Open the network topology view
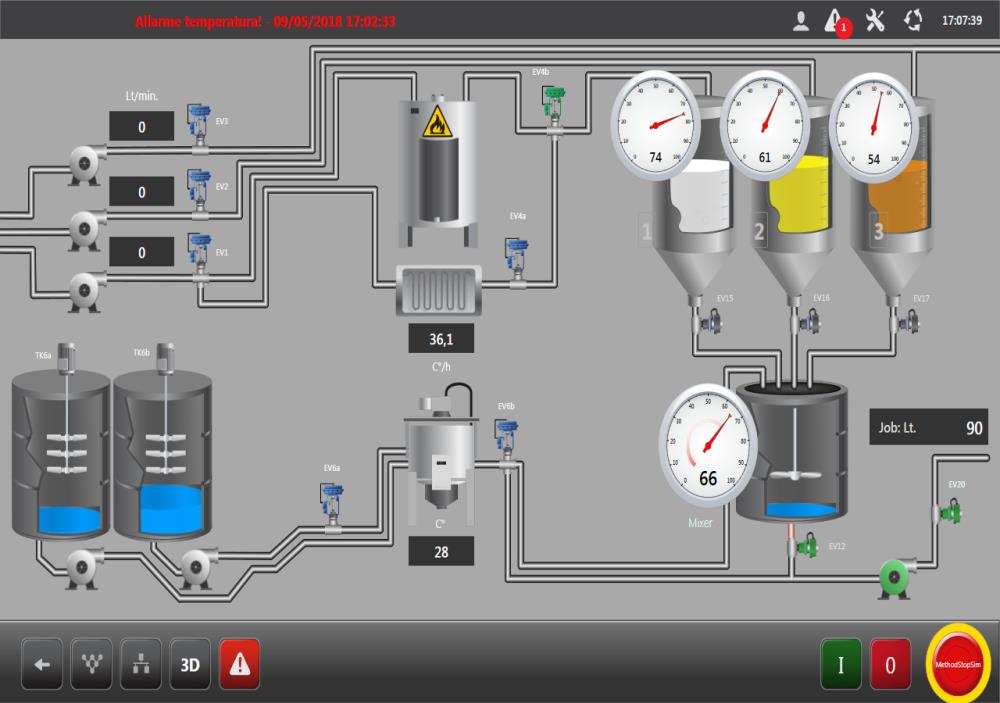The width and height of the screenshot is (1000, 703). (91, 664)
